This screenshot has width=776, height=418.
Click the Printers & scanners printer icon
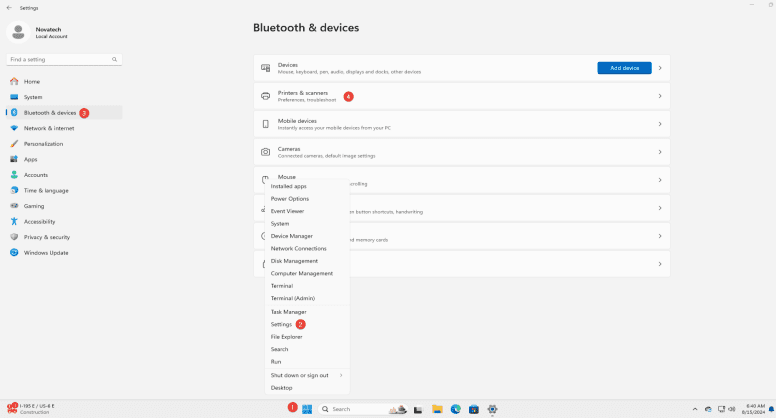coord(265,96)
